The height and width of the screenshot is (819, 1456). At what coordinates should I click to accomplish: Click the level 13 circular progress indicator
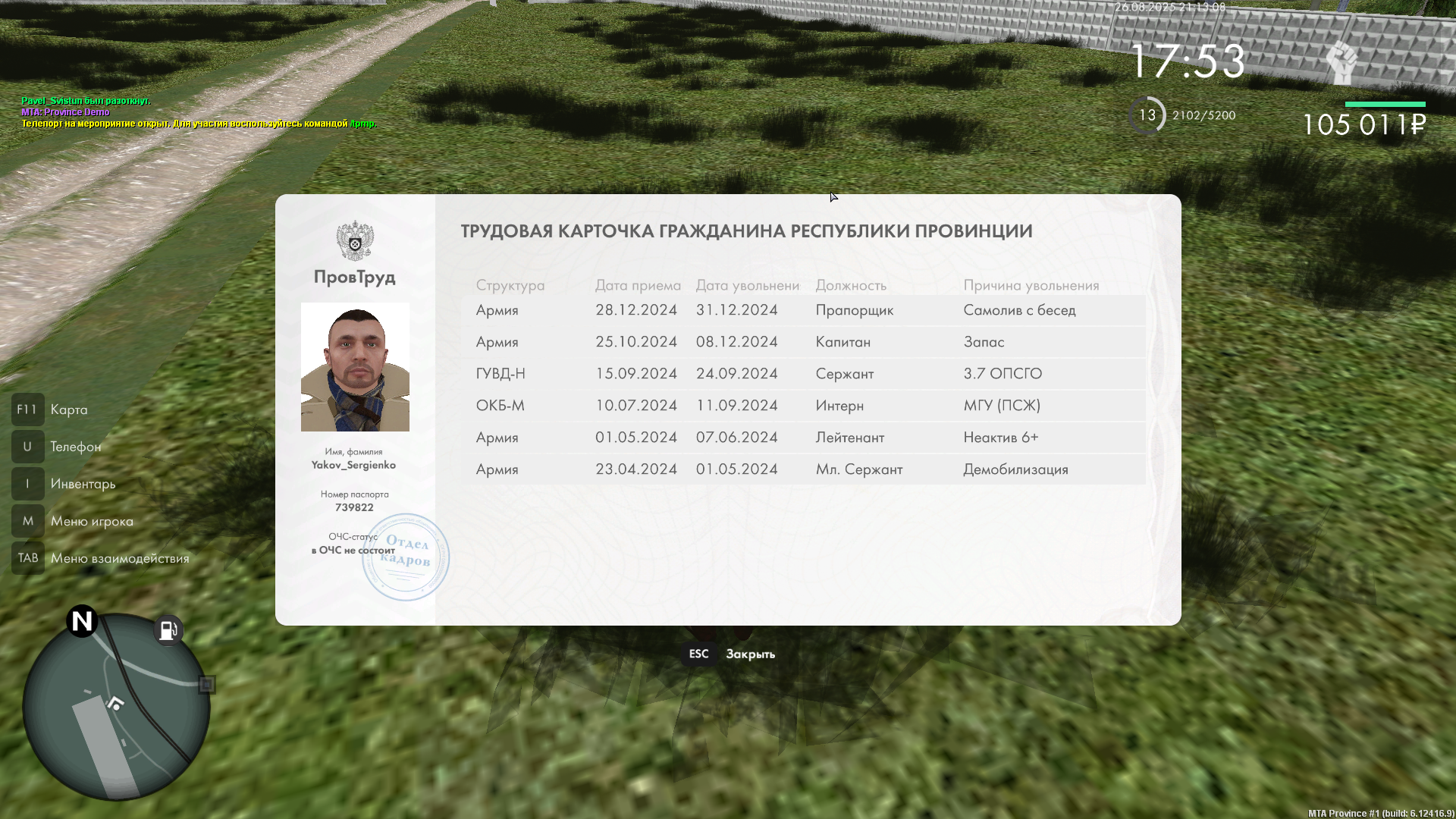pos(1147,115)
